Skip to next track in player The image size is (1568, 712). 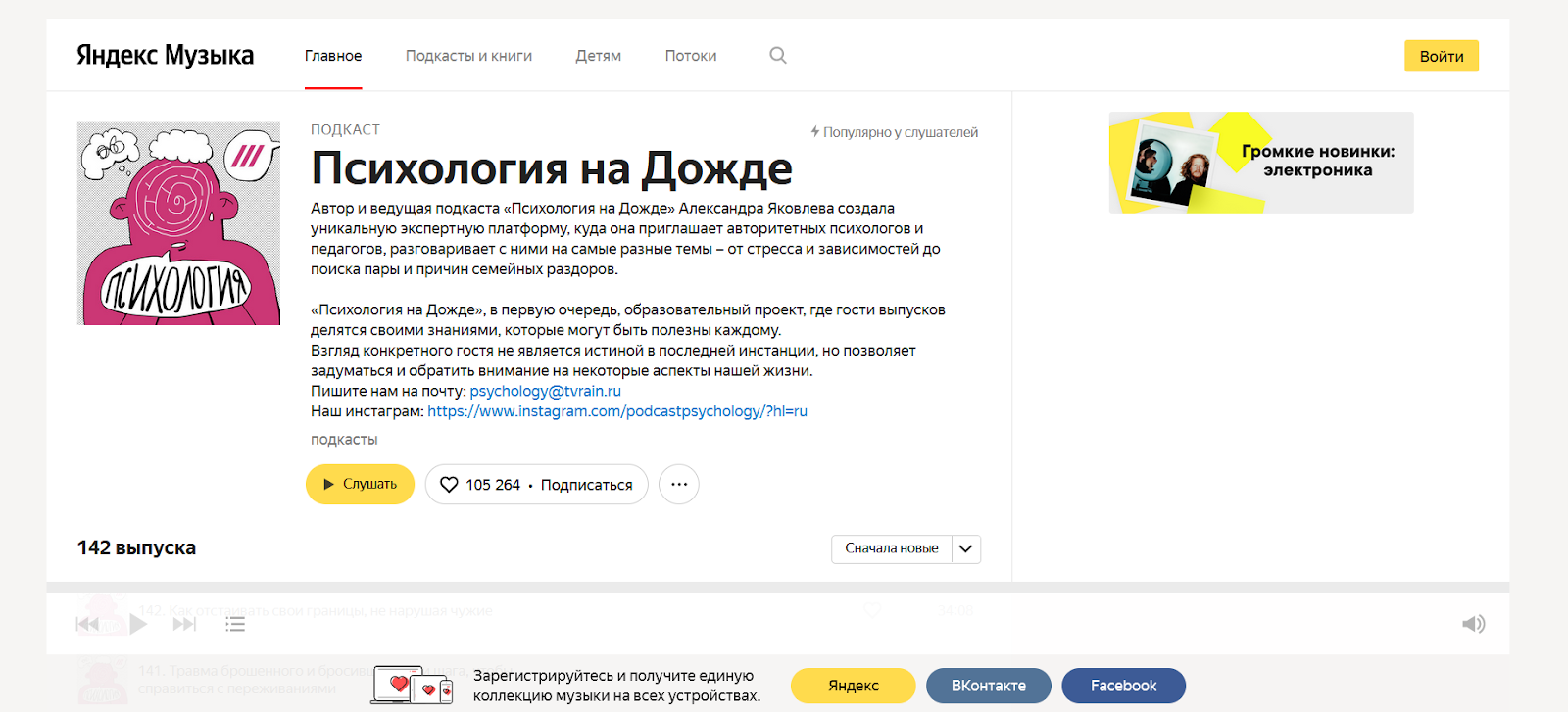[x=184, y=624]
